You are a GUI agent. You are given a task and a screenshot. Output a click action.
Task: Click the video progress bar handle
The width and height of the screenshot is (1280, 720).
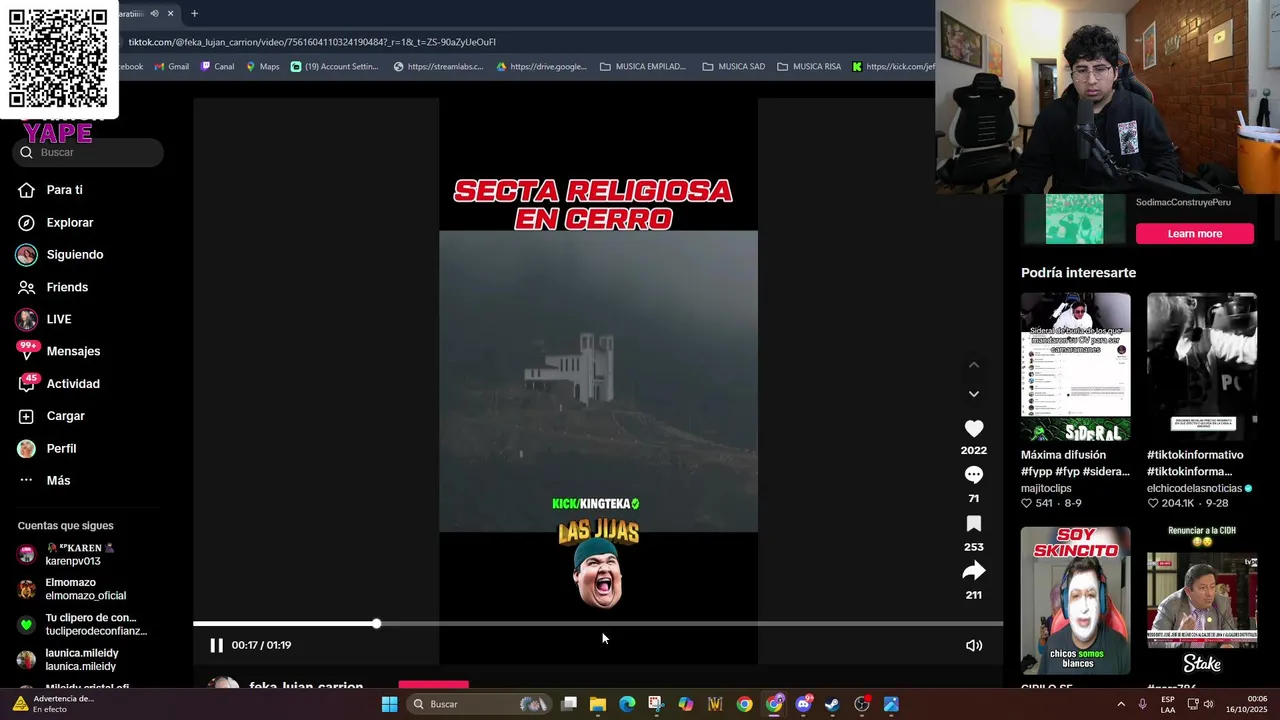376,623
